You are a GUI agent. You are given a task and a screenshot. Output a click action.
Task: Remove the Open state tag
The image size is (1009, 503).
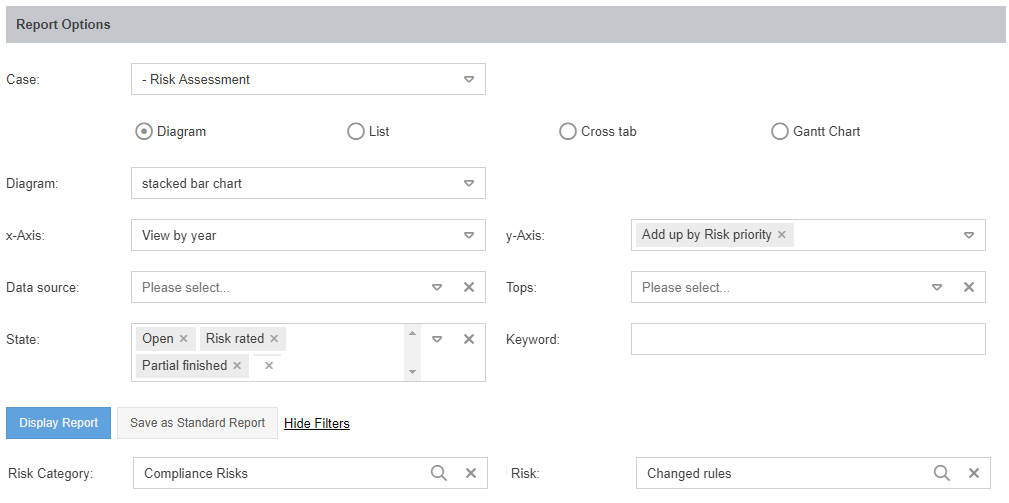click(183, 339)
